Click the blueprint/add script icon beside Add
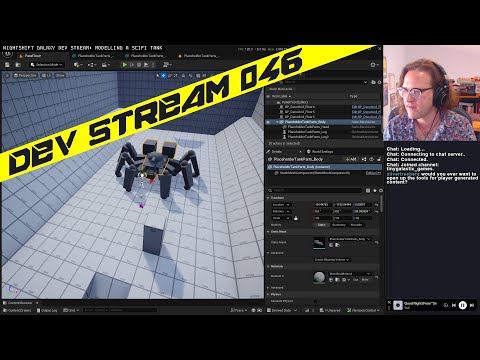The height and width of the screenshot is (360, 480). click(364, 159)
